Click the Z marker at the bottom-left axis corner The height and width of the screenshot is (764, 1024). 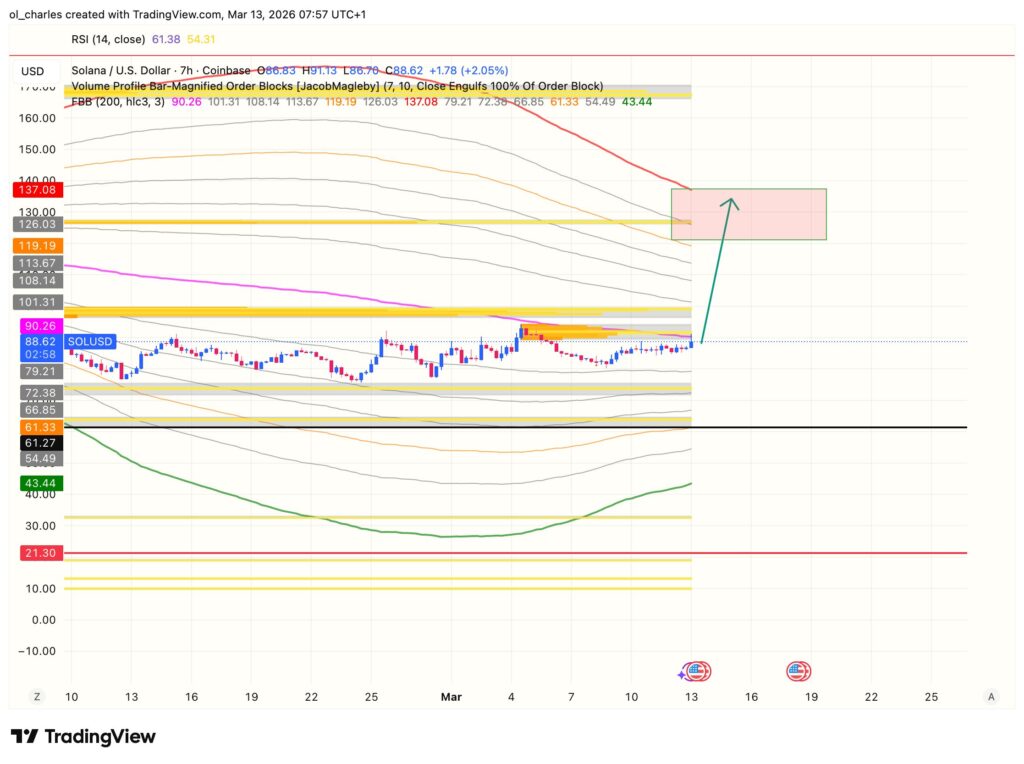[36, 696]
